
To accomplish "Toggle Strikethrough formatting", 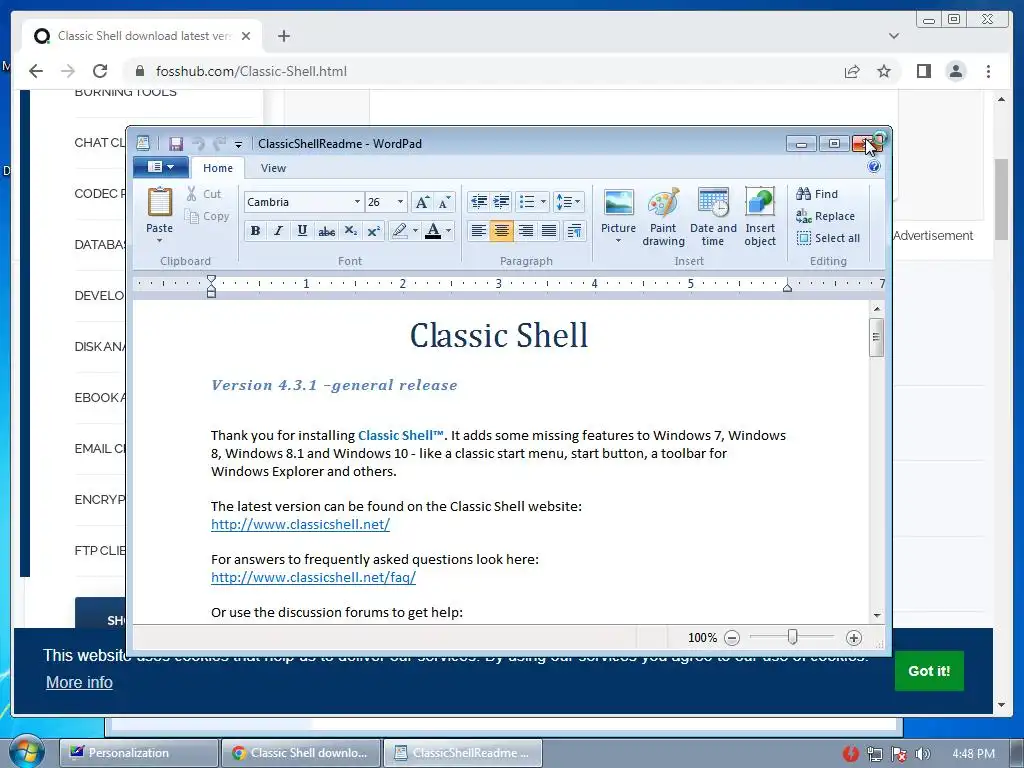I will [x=327, y=231].
